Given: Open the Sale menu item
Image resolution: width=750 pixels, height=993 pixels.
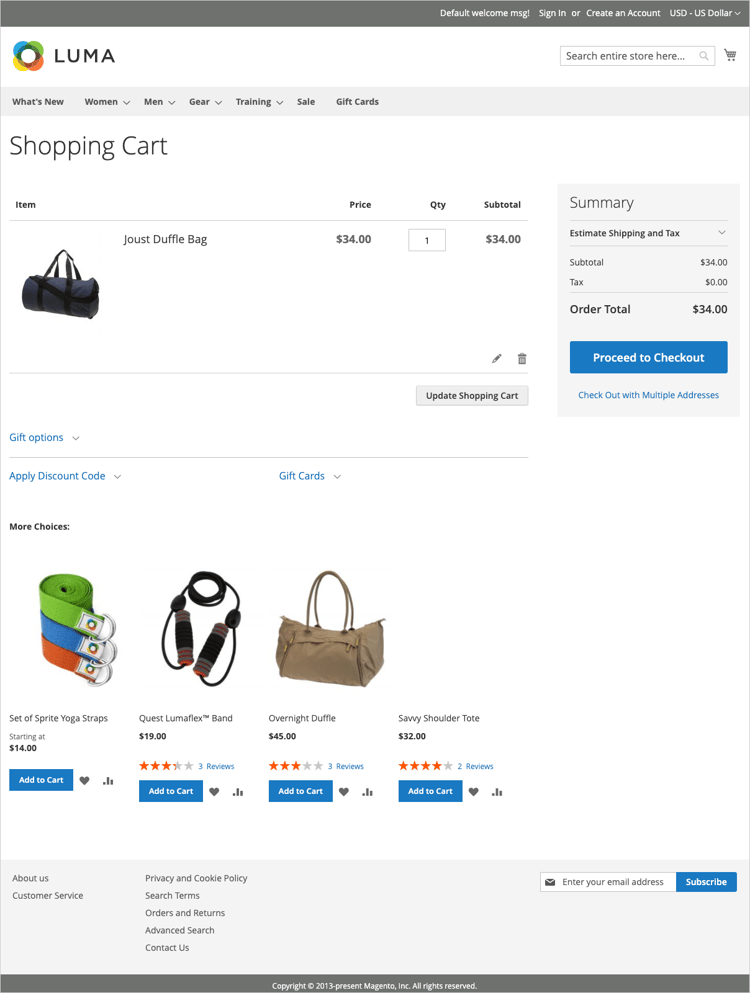Looking at the screenshot, I should (306, 101).
